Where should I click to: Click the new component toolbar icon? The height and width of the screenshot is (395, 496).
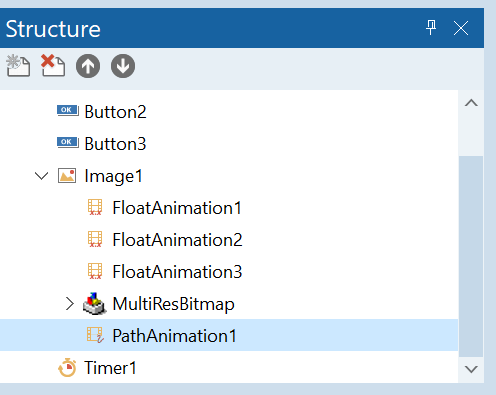[x=18, y=66]
